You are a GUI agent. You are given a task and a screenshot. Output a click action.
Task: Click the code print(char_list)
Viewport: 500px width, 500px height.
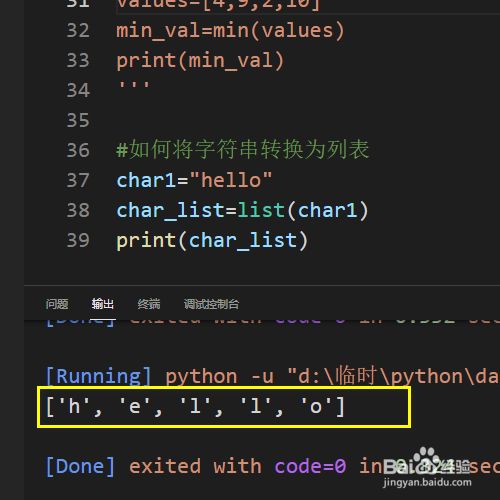212,241
